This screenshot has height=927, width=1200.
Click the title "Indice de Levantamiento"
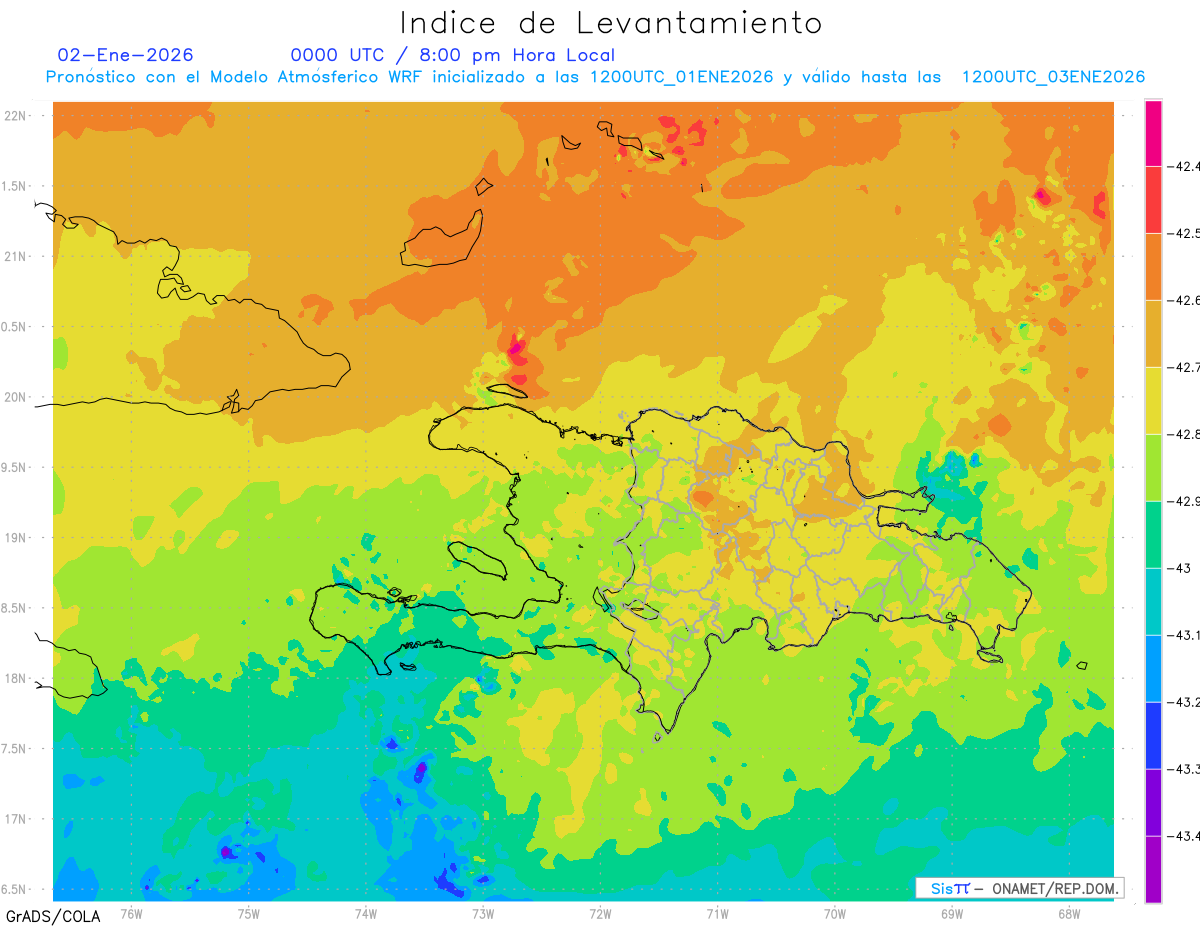coord(611,23)
